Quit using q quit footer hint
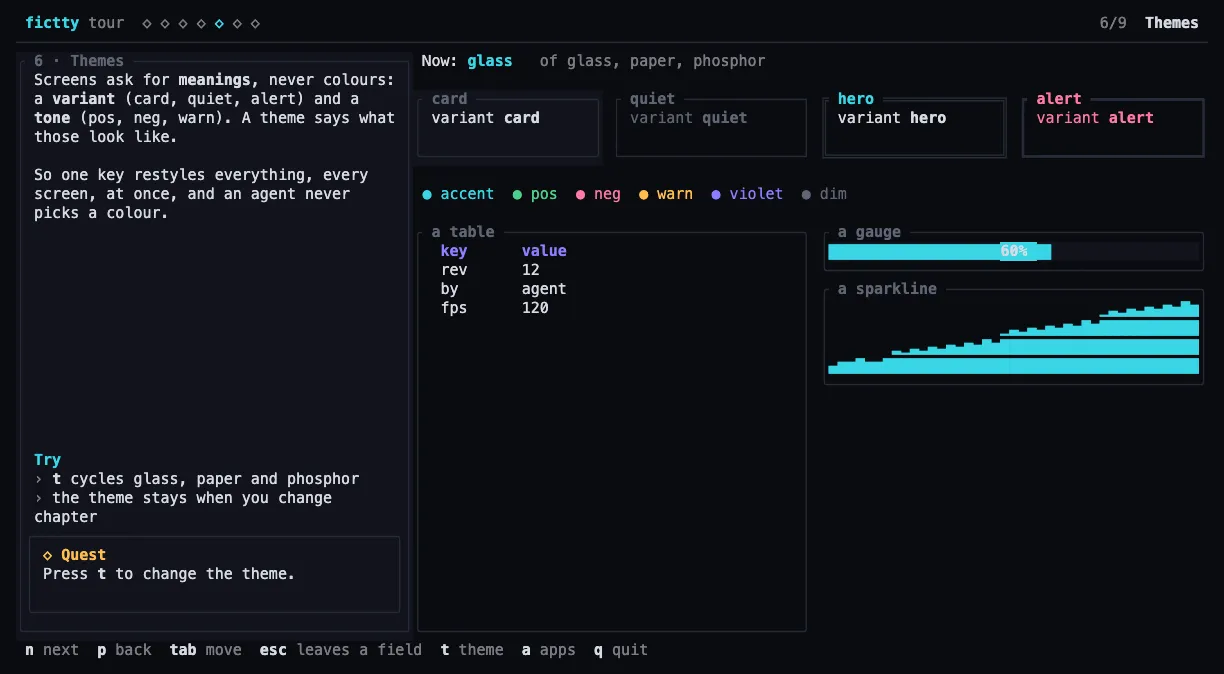The image size is (1224, 674). [621, 650]
